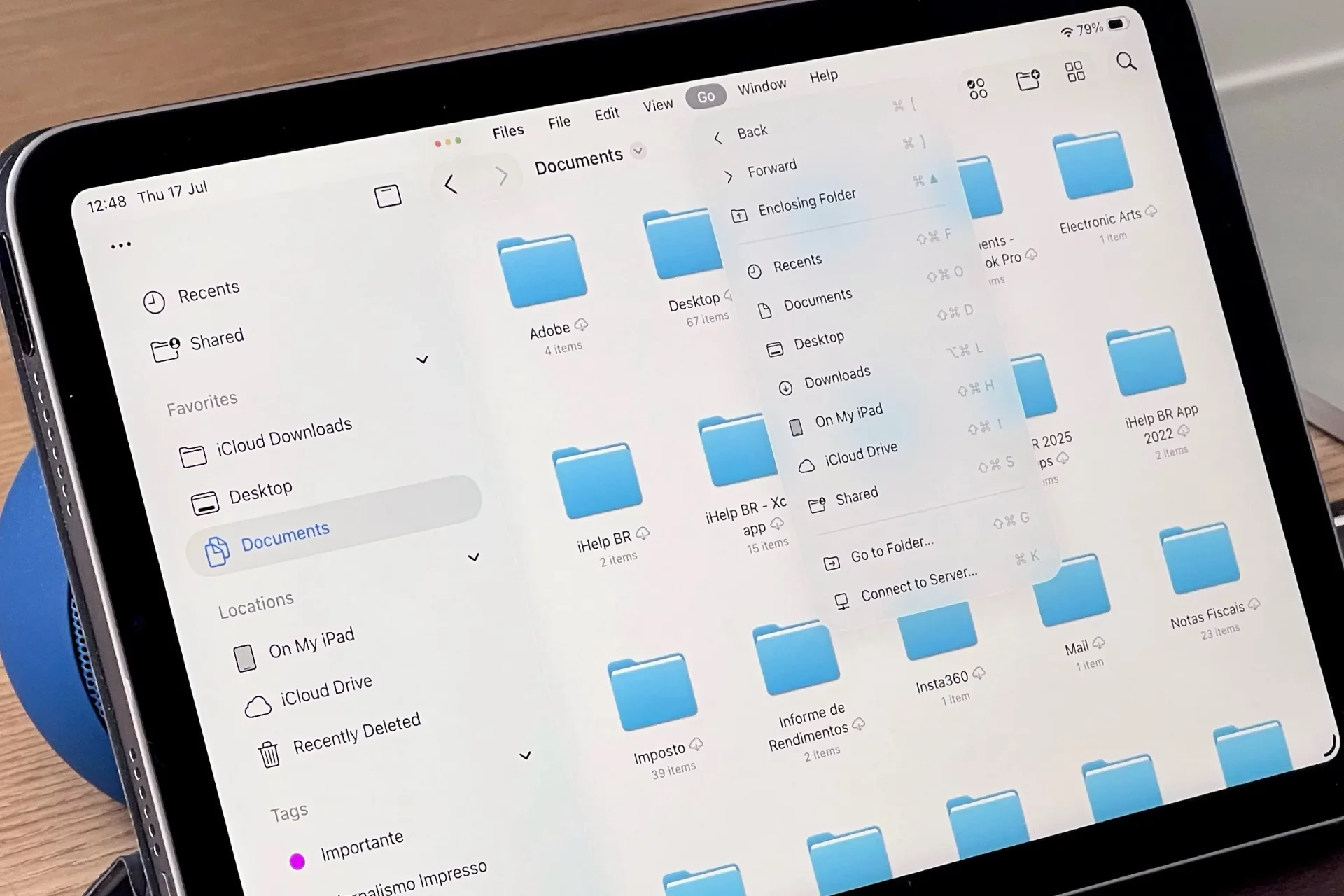Tap the select-items circles icon in toolbar

[x=977, y=87]
